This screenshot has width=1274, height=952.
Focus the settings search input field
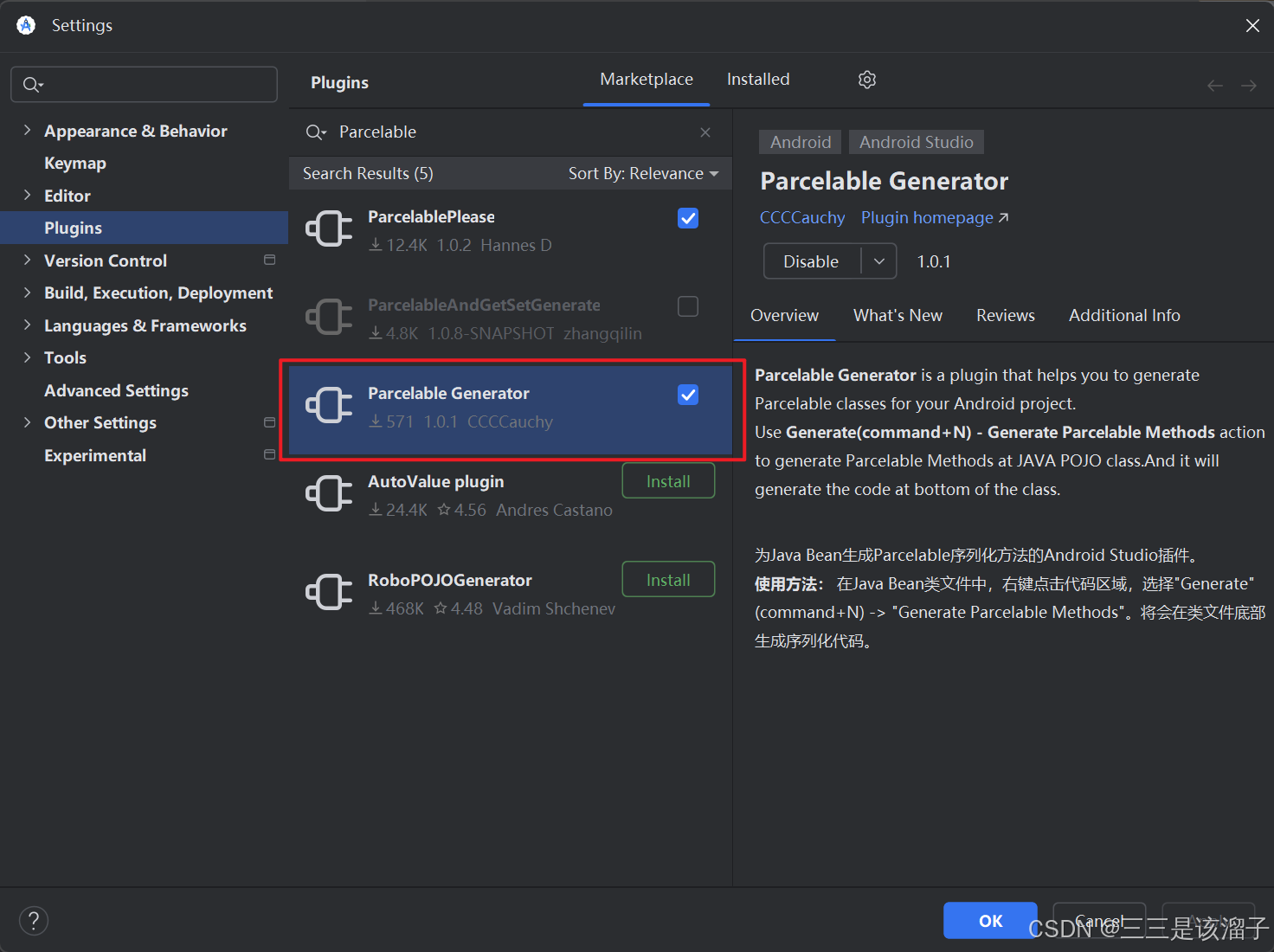point(144,85)
